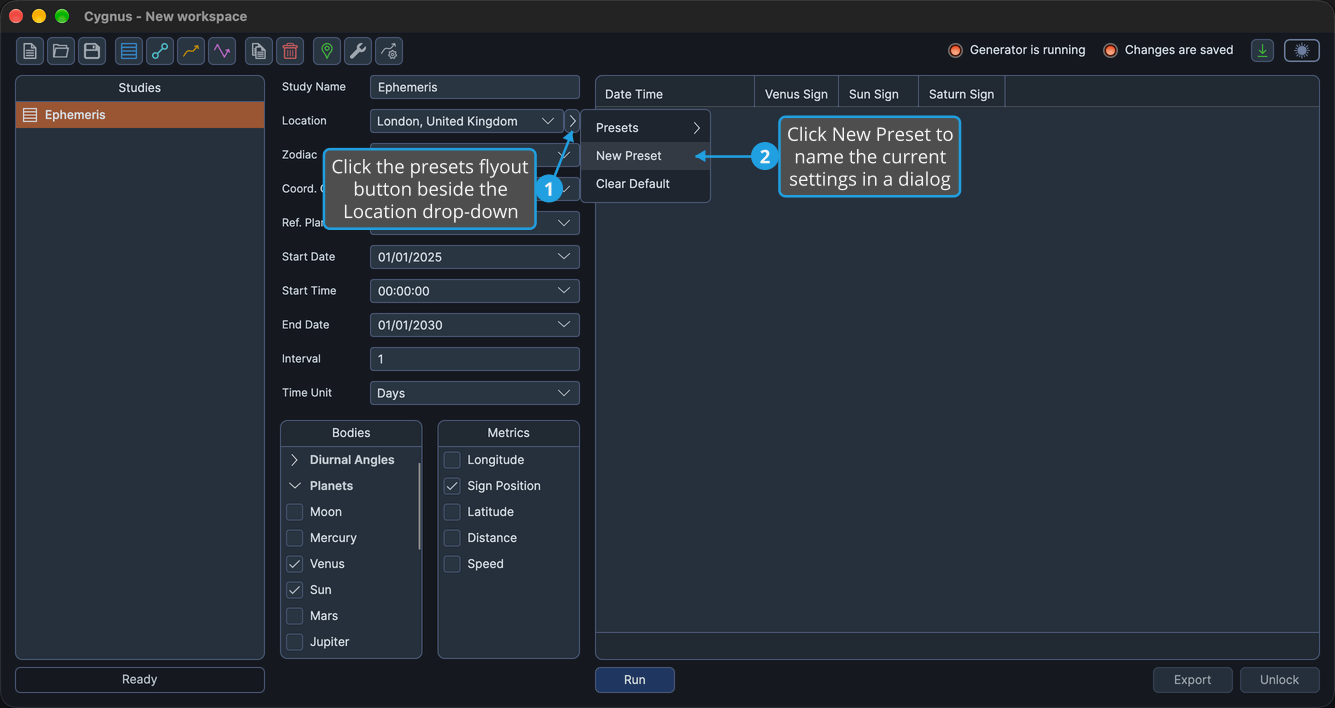Tick the Jupiter checkbox
1335x708 pixels.
295,642
